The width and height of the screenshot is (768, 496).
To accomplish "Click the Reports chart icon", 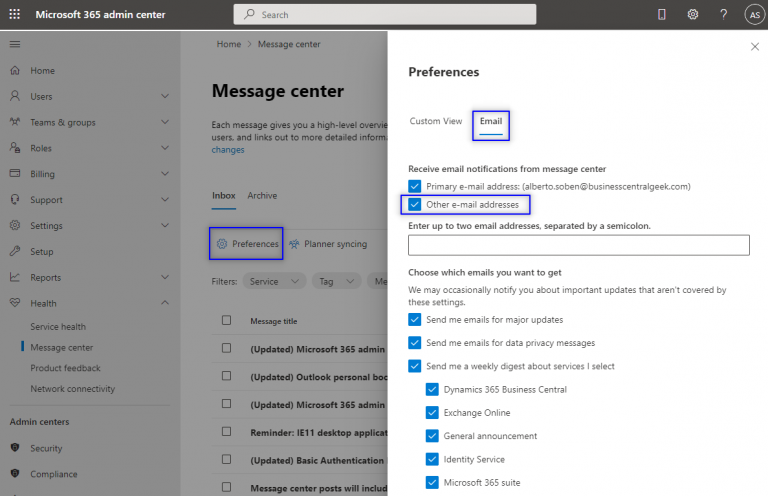I will pos(15,277).
